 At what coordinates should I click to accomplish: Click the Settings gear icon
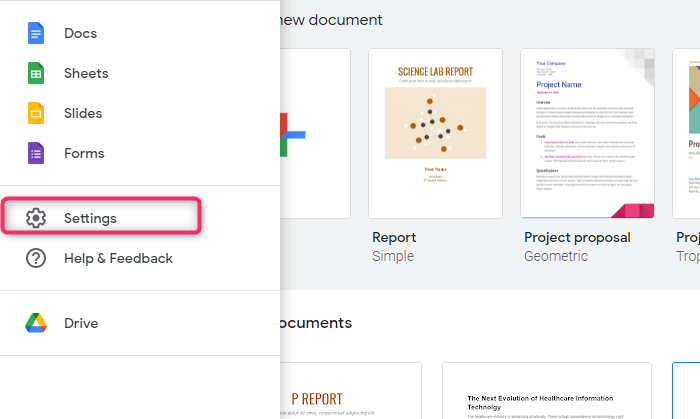36,218
